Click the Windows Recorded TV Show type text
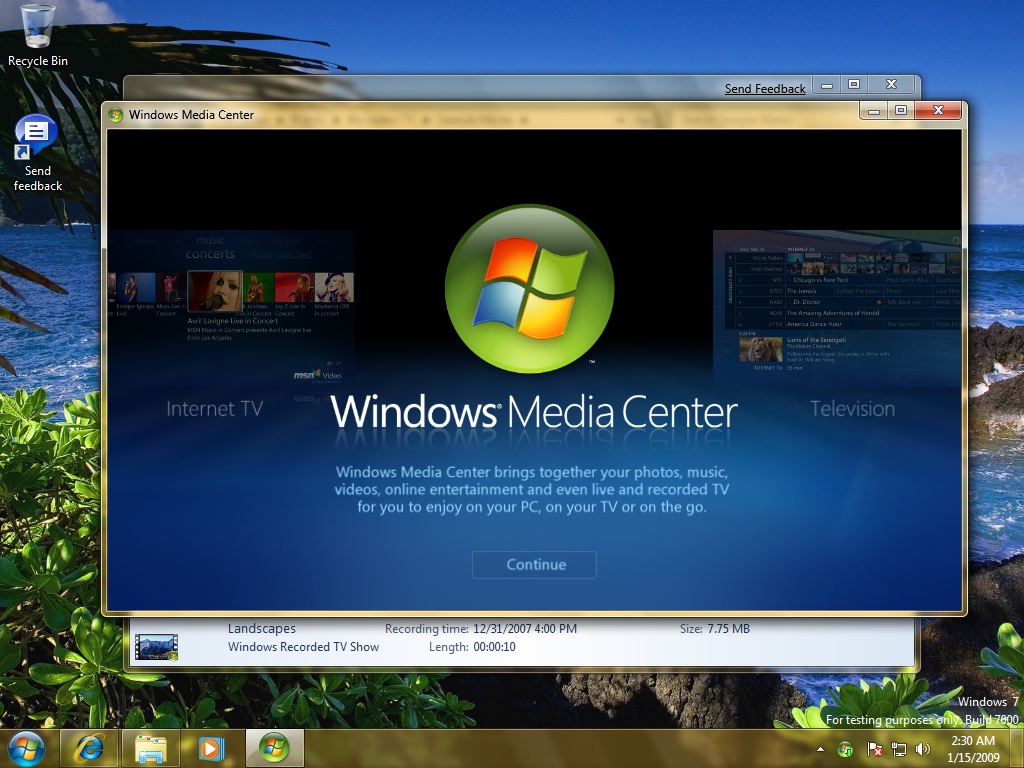The height and width of the screenshot is (768, 1024). [303, 647]
